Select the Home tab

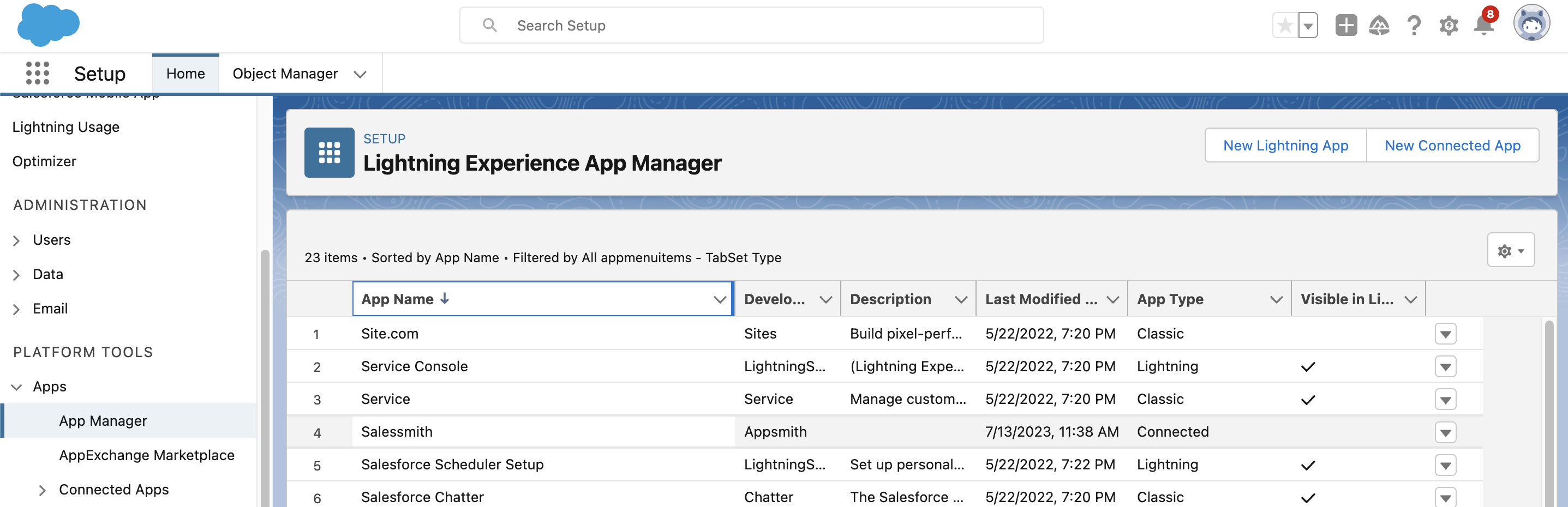pyautogui.click(x=185, y=74)
